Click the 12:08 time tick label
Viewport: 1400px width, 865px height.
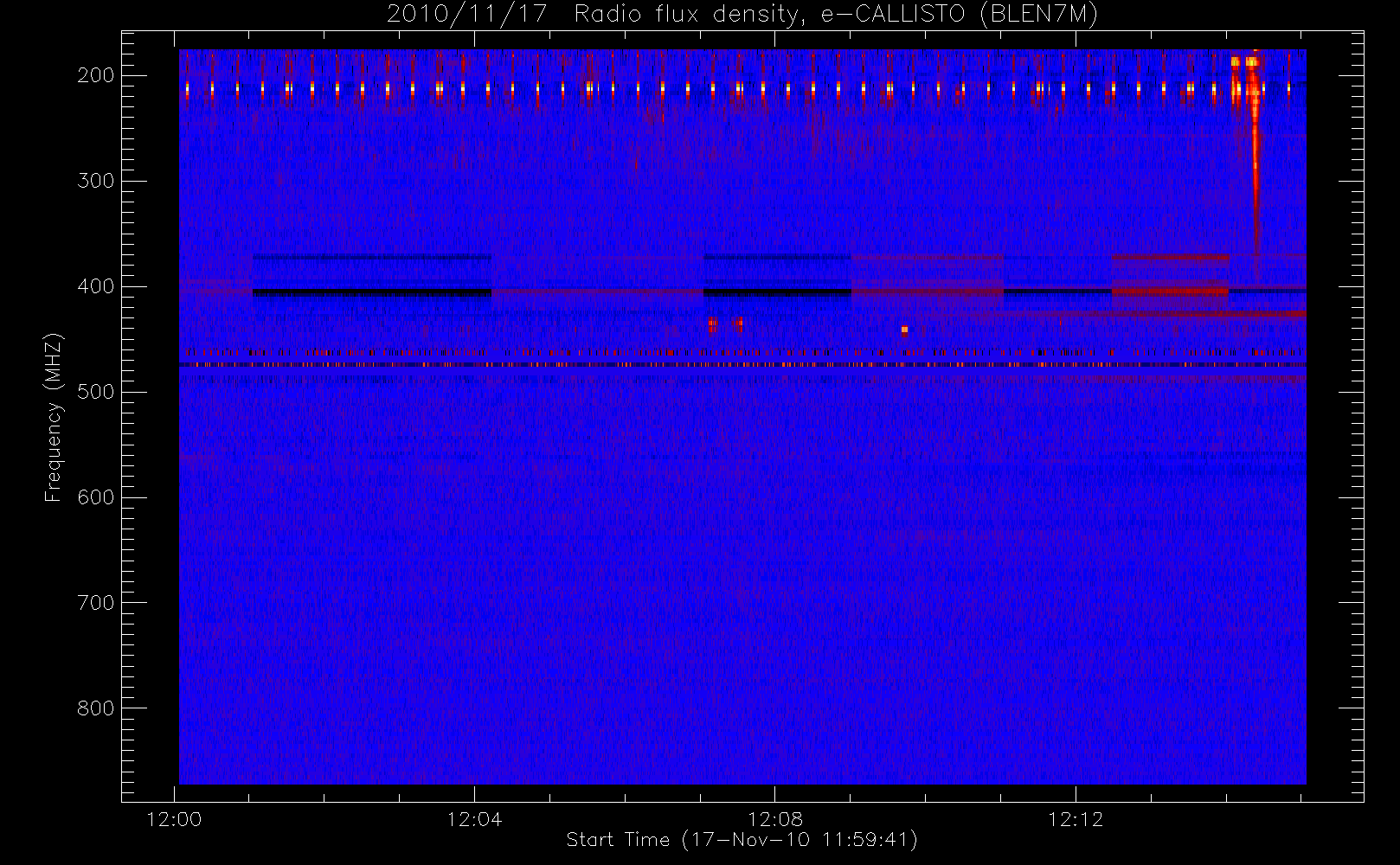point(775,819)
